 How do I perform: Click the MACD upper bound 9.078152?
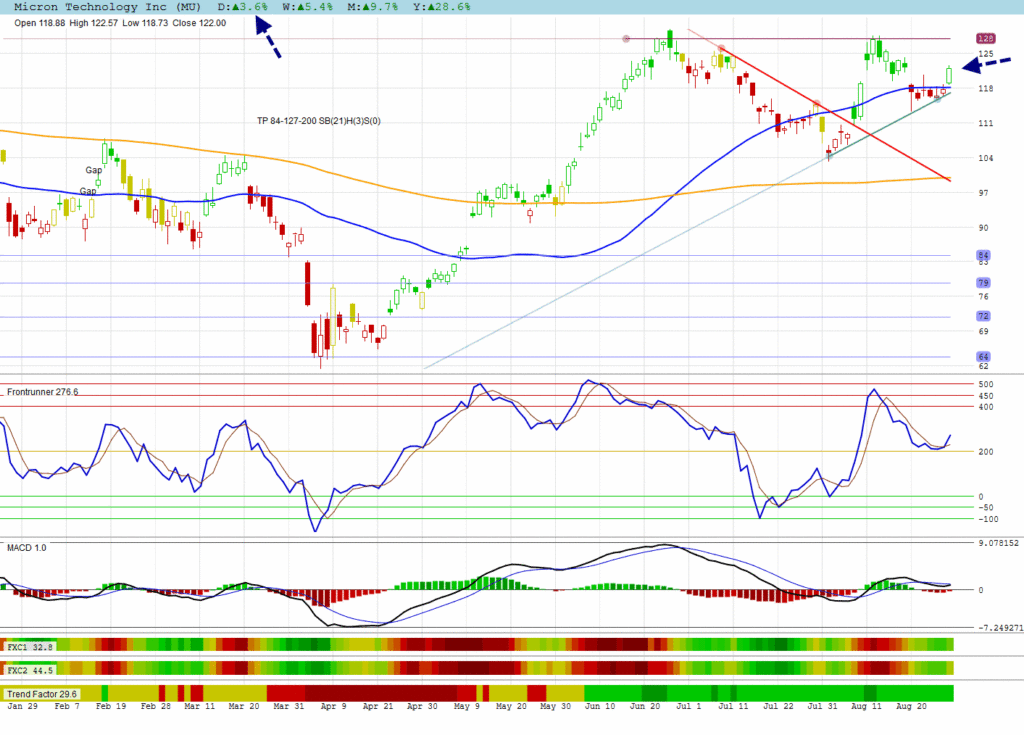999,543
